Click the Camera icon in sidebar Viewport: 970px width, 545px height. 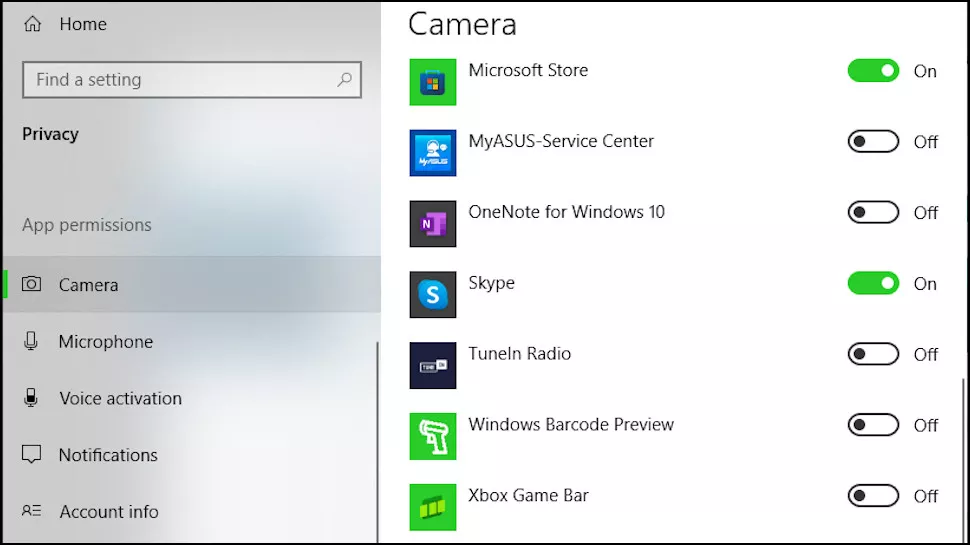click(x=32, y=284)
